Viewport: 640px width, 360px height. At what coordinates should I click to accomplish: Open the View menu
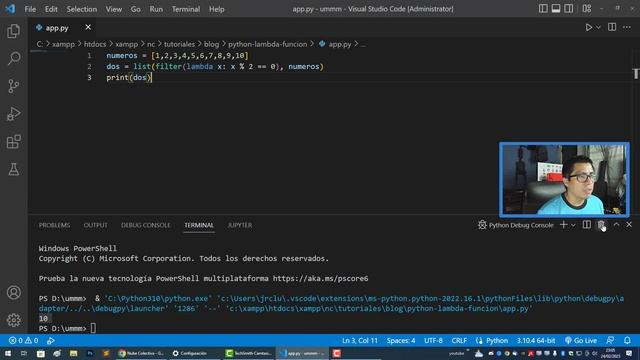point(113,9)
